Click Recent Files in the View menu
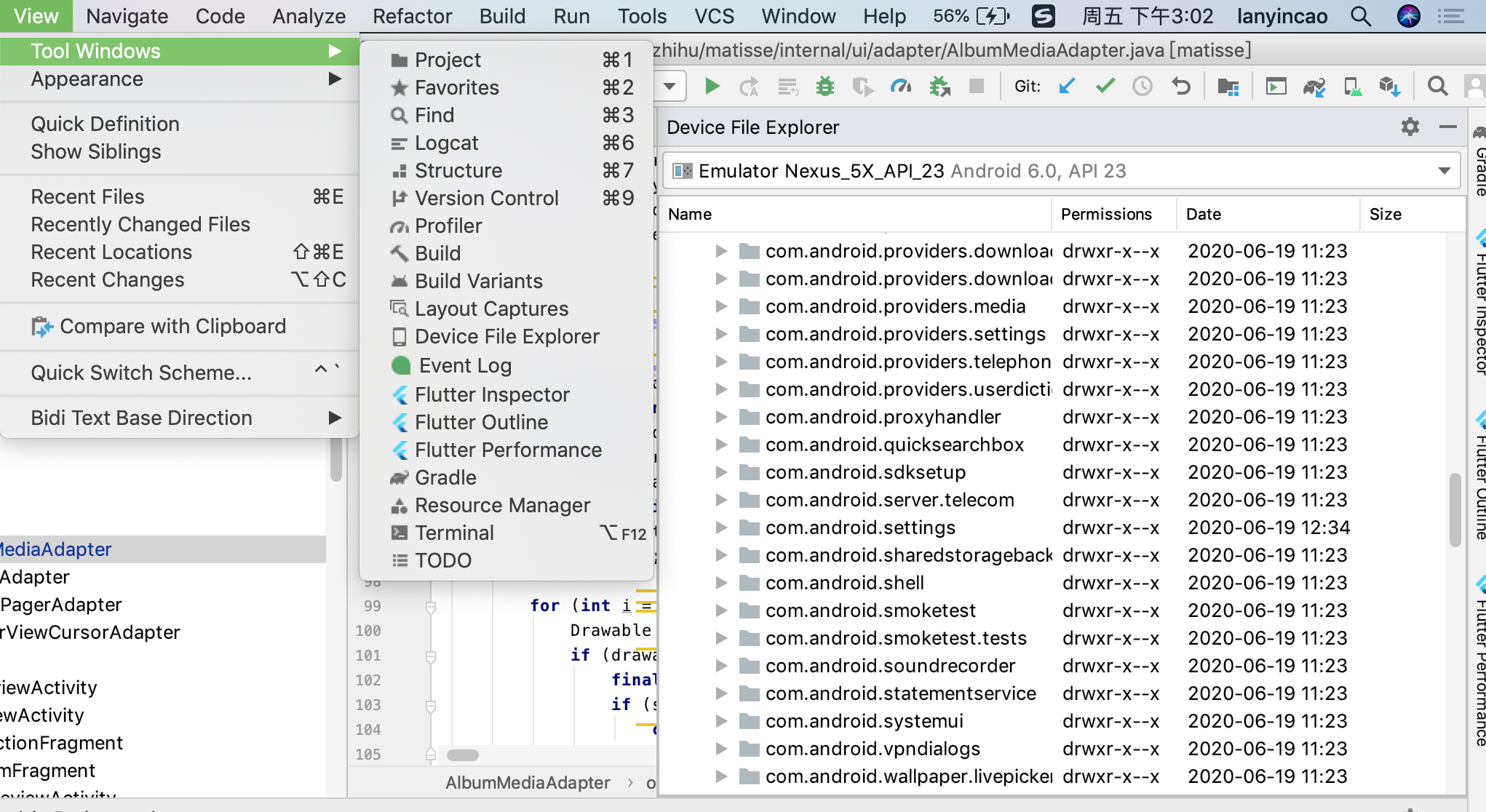Viewport: 1486px width, 812px height. 88,196
